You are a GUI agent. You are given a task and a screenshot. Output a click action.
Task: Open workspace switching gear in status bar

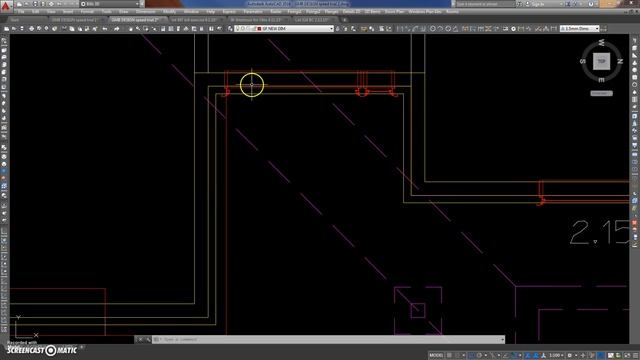[x=570, y=356]
